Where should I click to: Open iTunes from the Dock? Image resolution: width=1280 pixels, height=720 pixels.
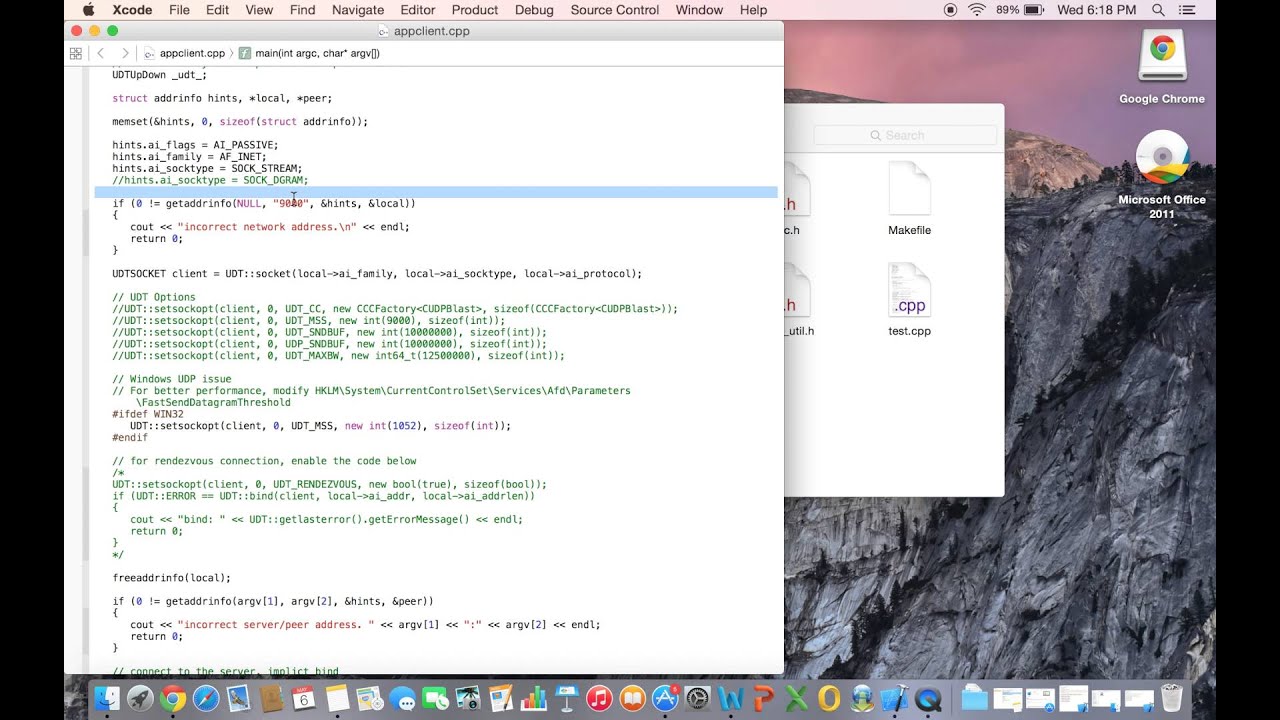[600, 698]
